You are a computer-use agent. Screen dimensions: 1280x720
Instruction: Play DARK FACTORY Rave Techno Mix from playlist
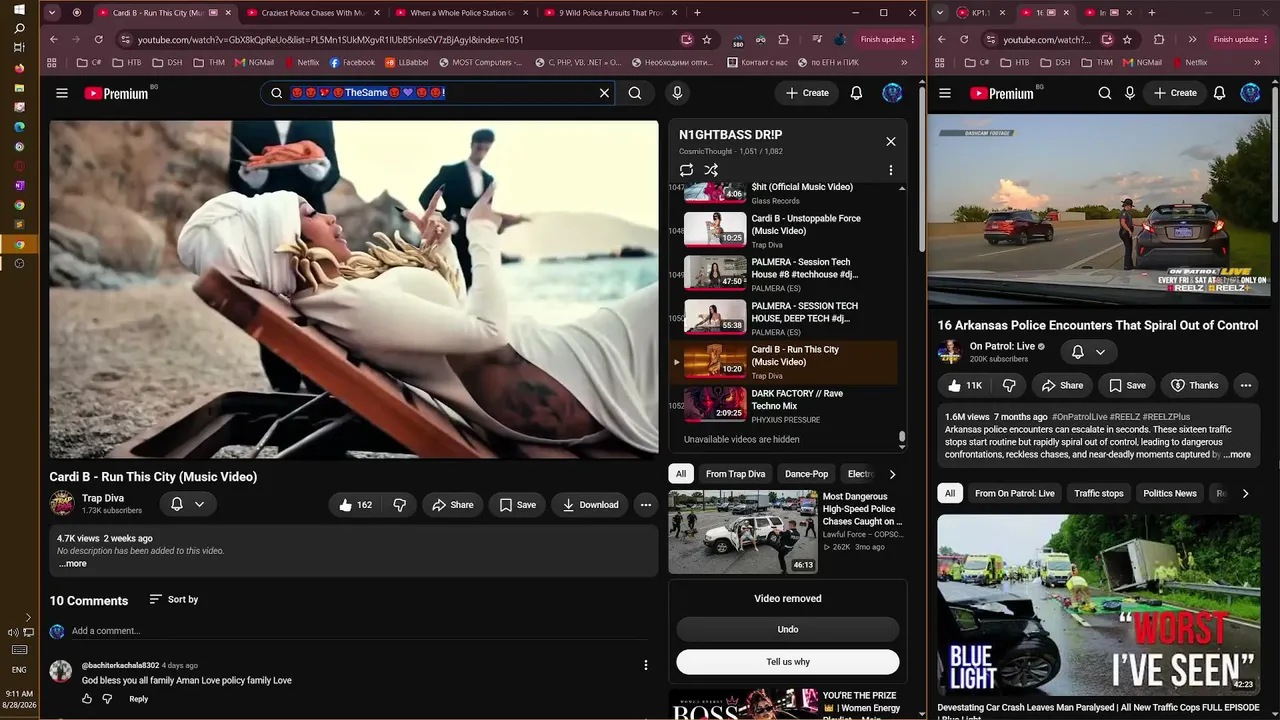[x=790, y=406]
